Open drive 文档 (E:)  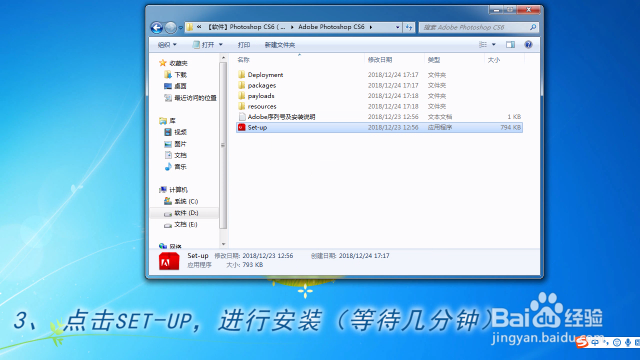click(186, 224)
